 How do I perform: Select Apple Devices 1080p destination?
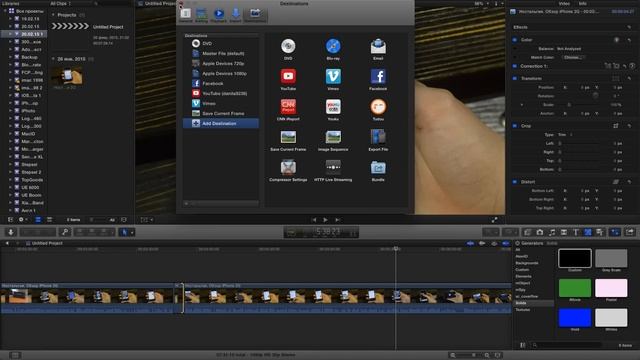click(221, 73)
